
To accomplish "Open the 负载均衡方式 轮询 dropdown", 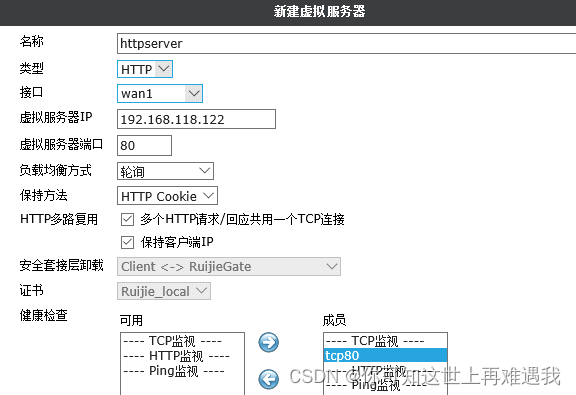I will coord(165,171).
